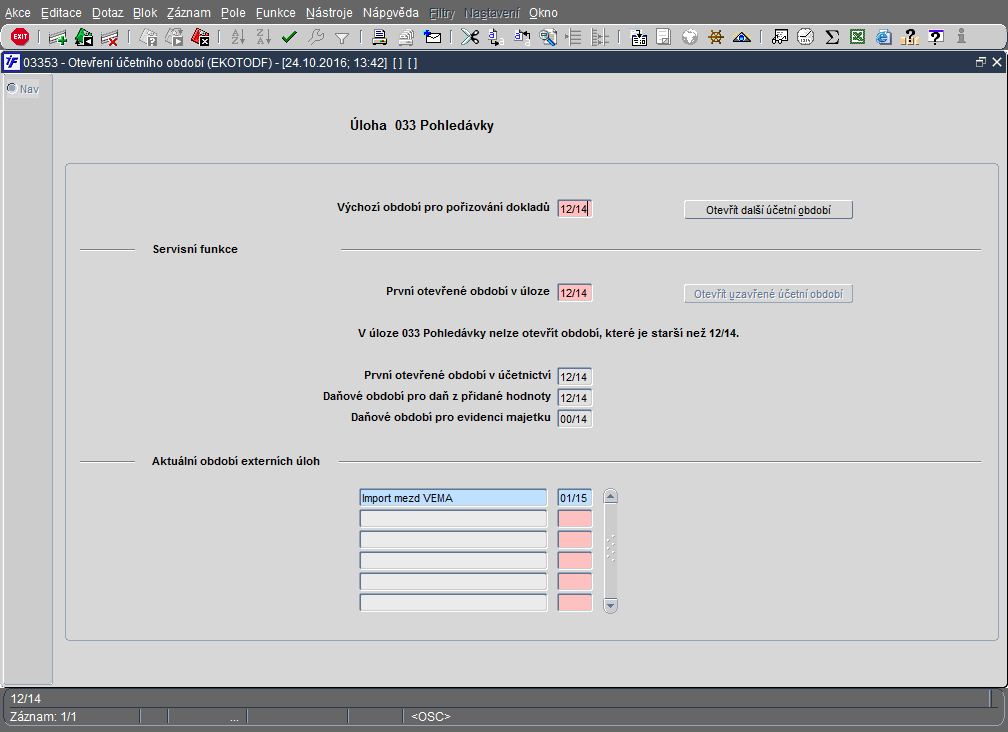
Task: Select the 'Import mezd VEMA' row field
Action: click(453, 498)
